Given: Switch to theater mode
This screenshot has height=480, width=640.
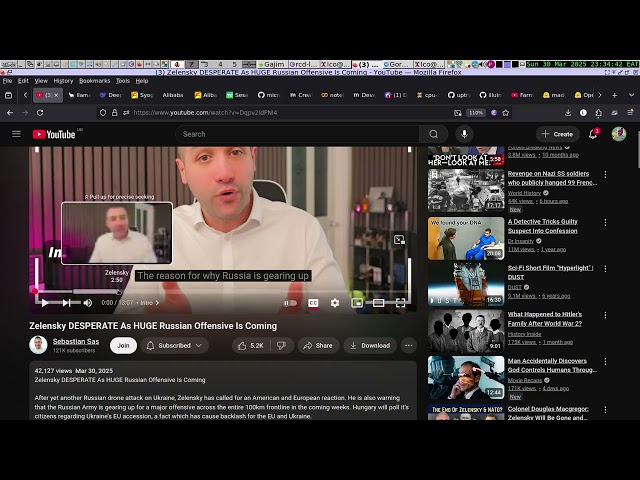Looking at the screenshot, I should [x=378, y=303].
